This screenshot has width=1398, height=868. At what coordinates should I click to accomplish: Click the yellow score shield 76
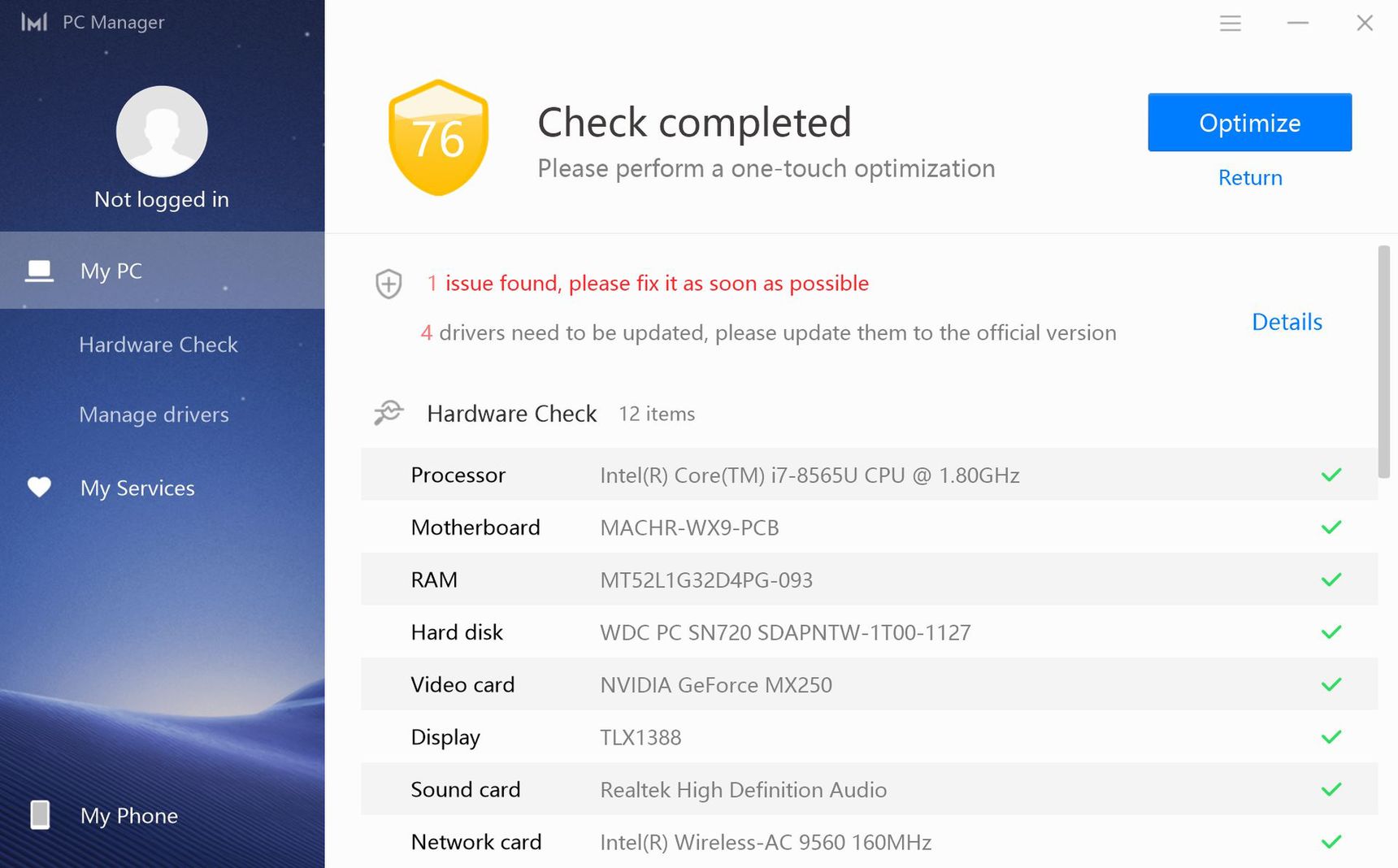(439, 137)
